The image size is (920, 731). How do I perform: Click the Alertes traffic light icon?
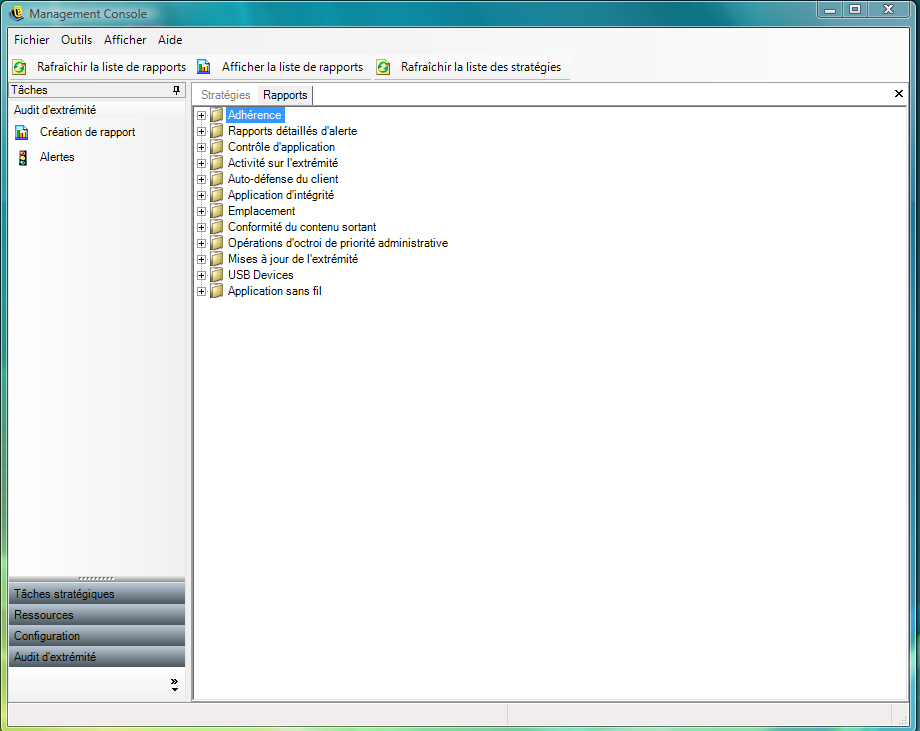click(22, 158)
